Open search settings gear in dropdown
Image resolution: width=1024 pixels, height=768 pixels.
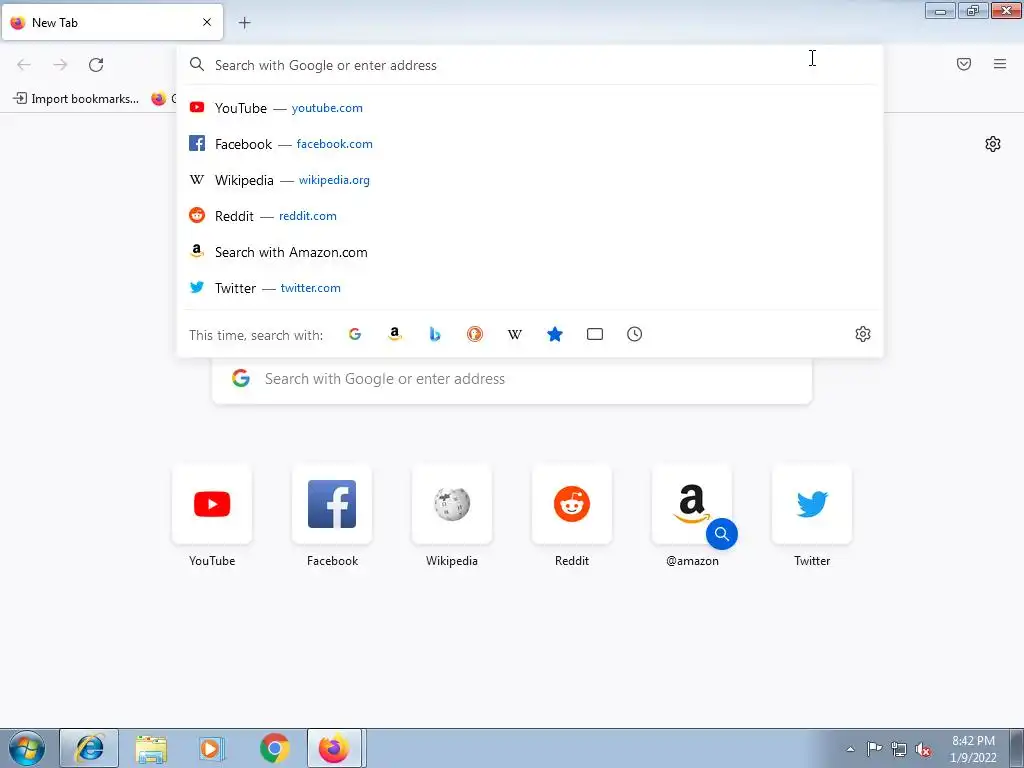[x=863, y=334]
